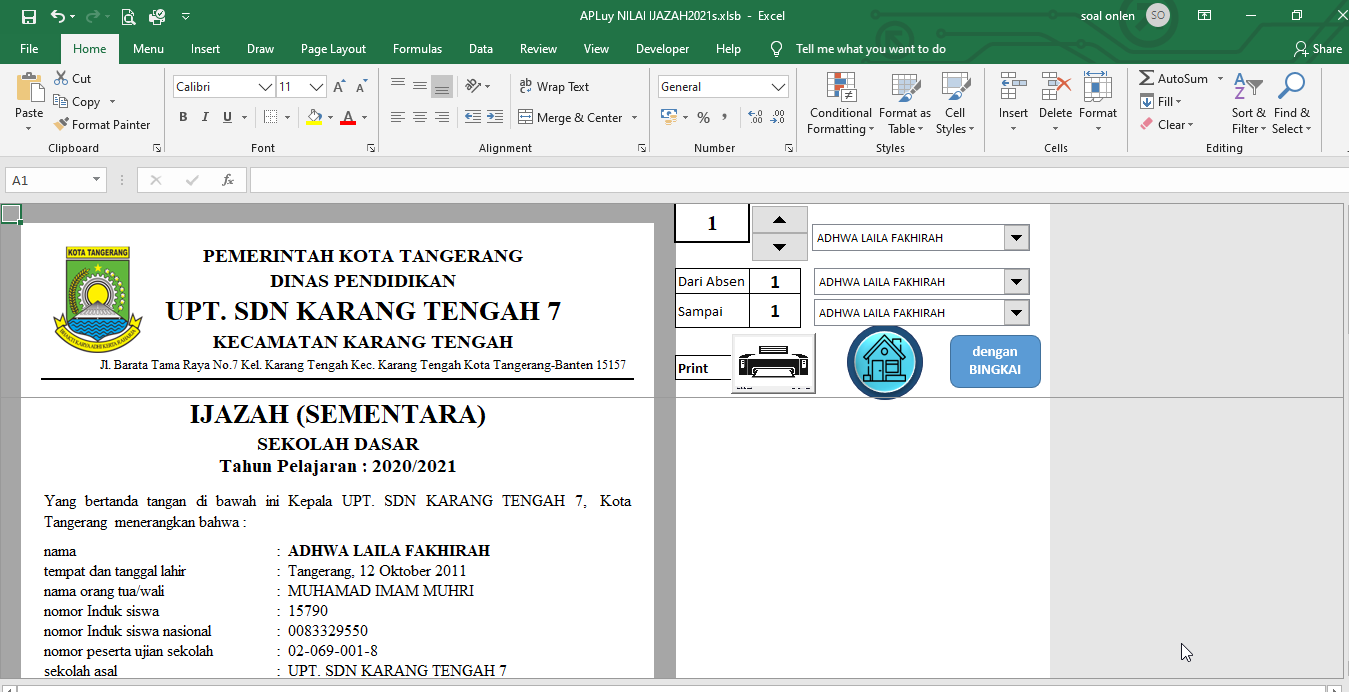Click the spin button down arrow

779,247
